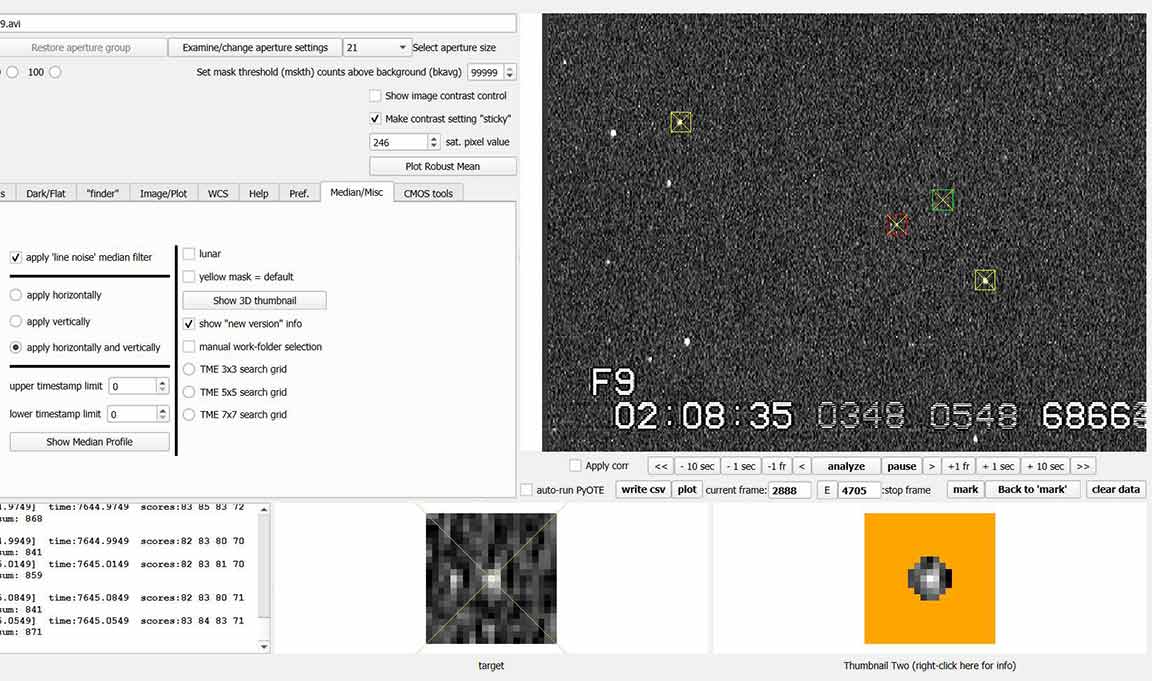Screen dimensions: 1152x681
Task: Increment the upper timestamp limit spinner
Action: point(163,382)
